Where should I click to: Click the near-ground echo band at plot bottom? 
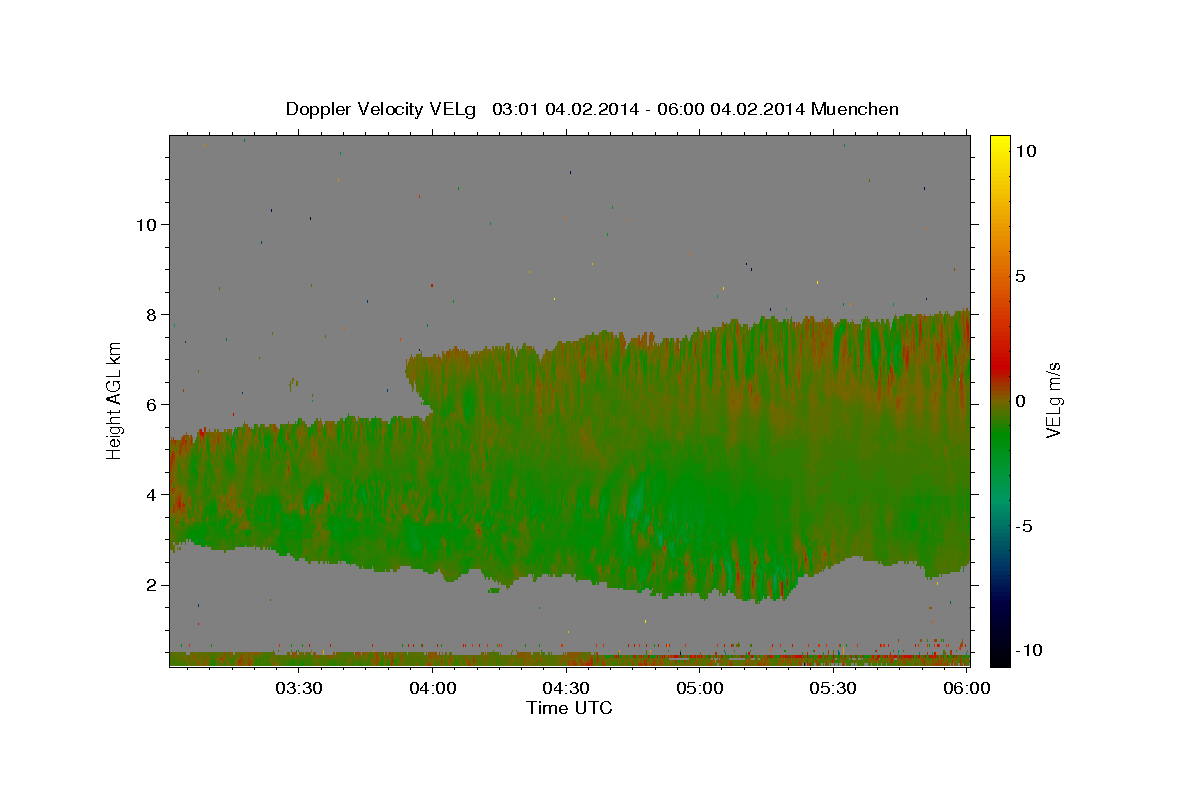coord(570,659)
